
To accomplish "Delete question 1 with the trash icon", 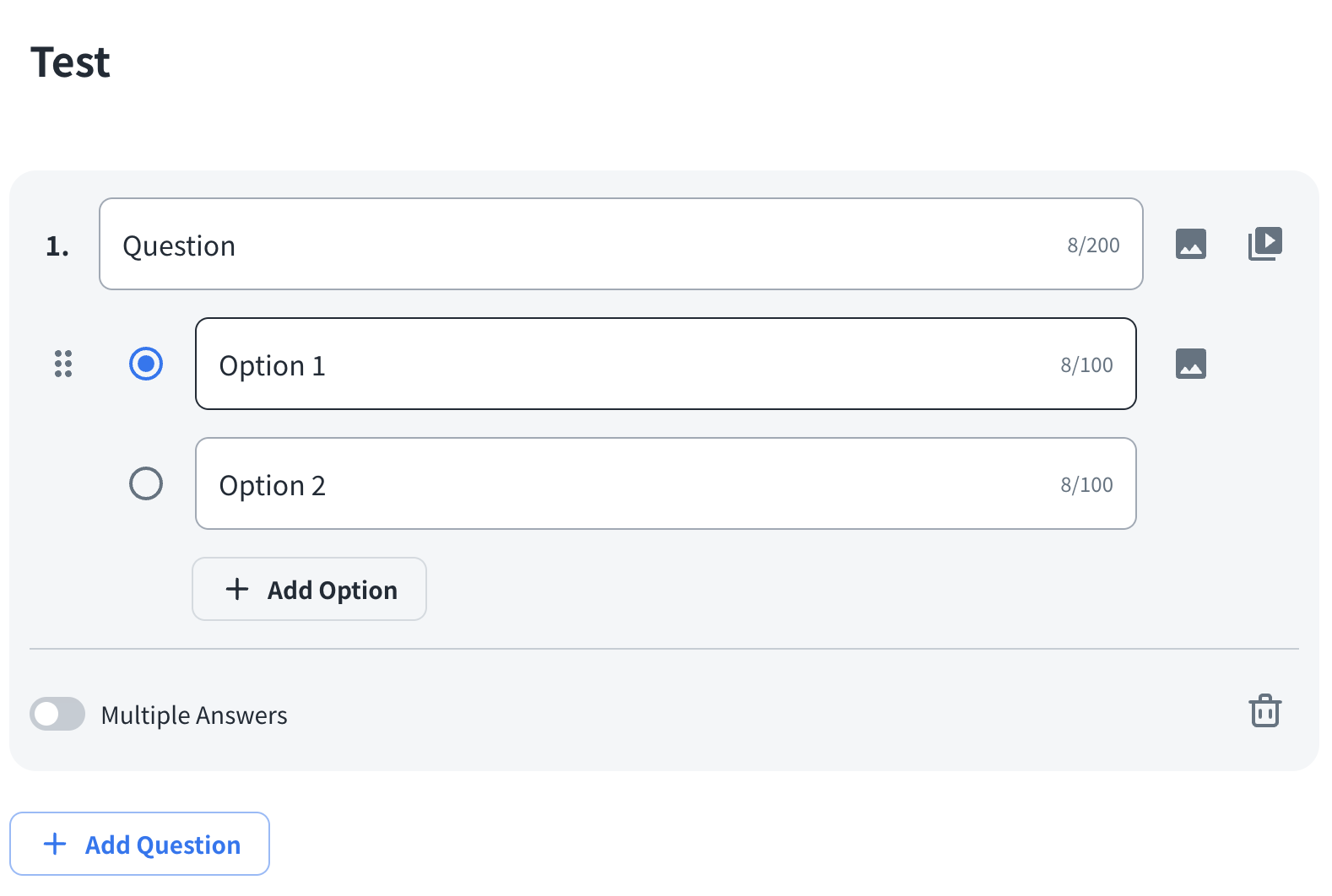I will tap(1264, 710).
